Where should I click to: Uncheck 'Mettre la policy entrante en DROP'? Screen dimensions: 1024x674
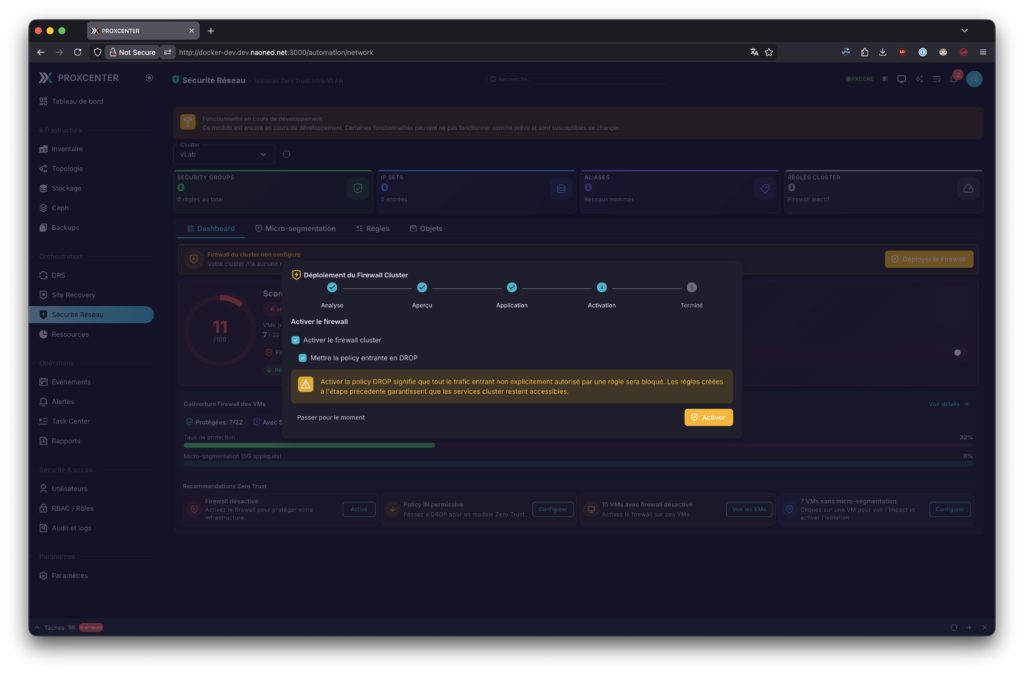[x=302, y=357]
